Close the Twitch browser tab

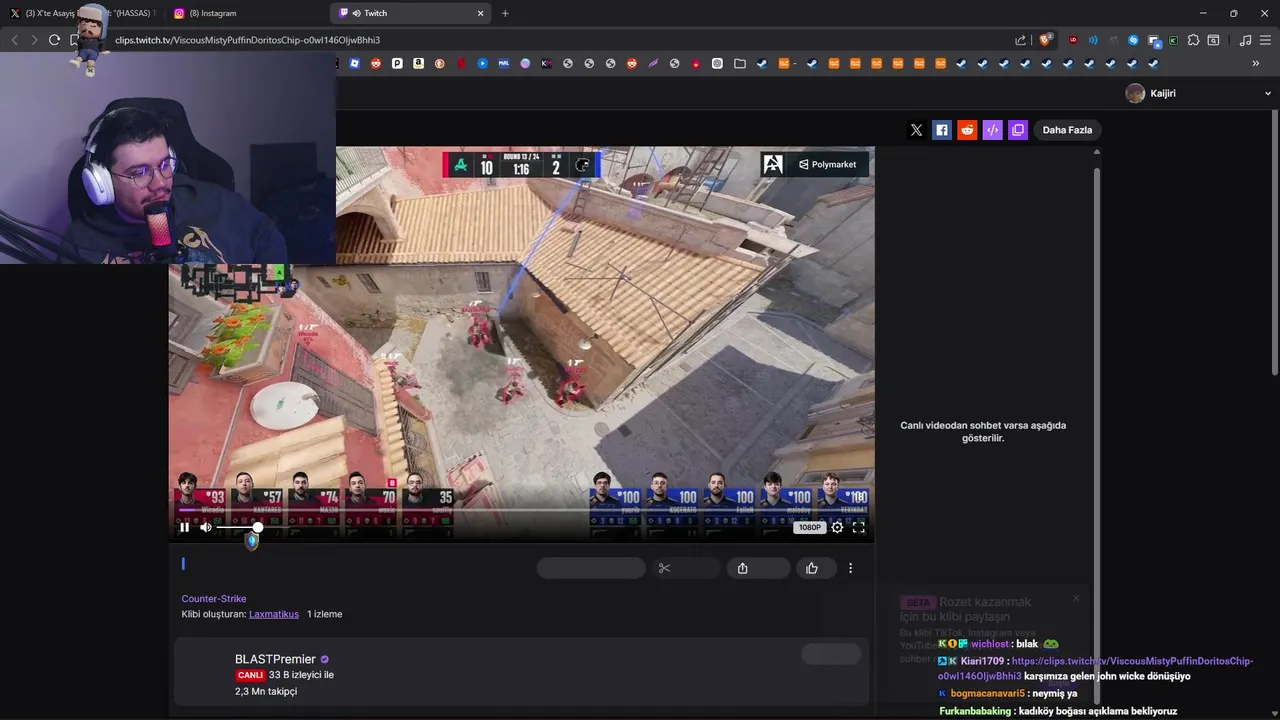click(x=480, y=13)
